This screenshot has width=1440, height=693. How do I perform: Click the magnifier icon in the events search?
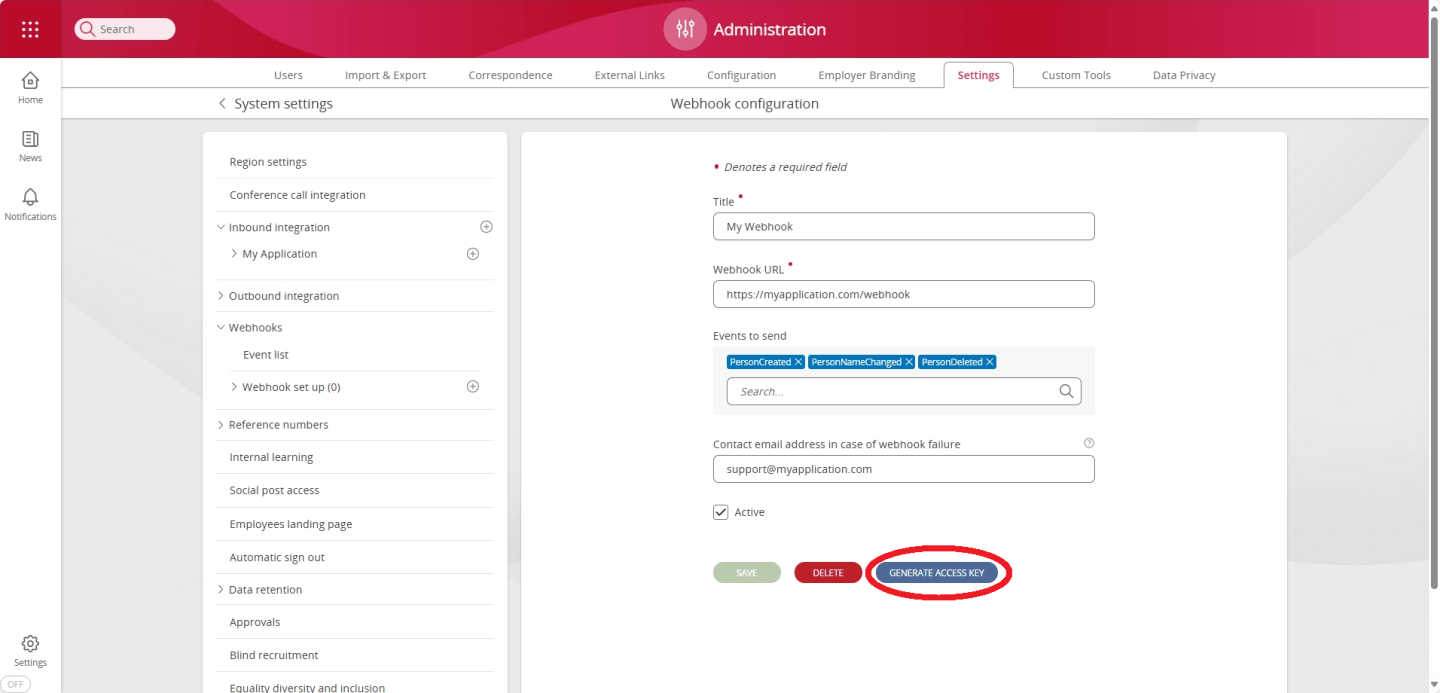1065,391
